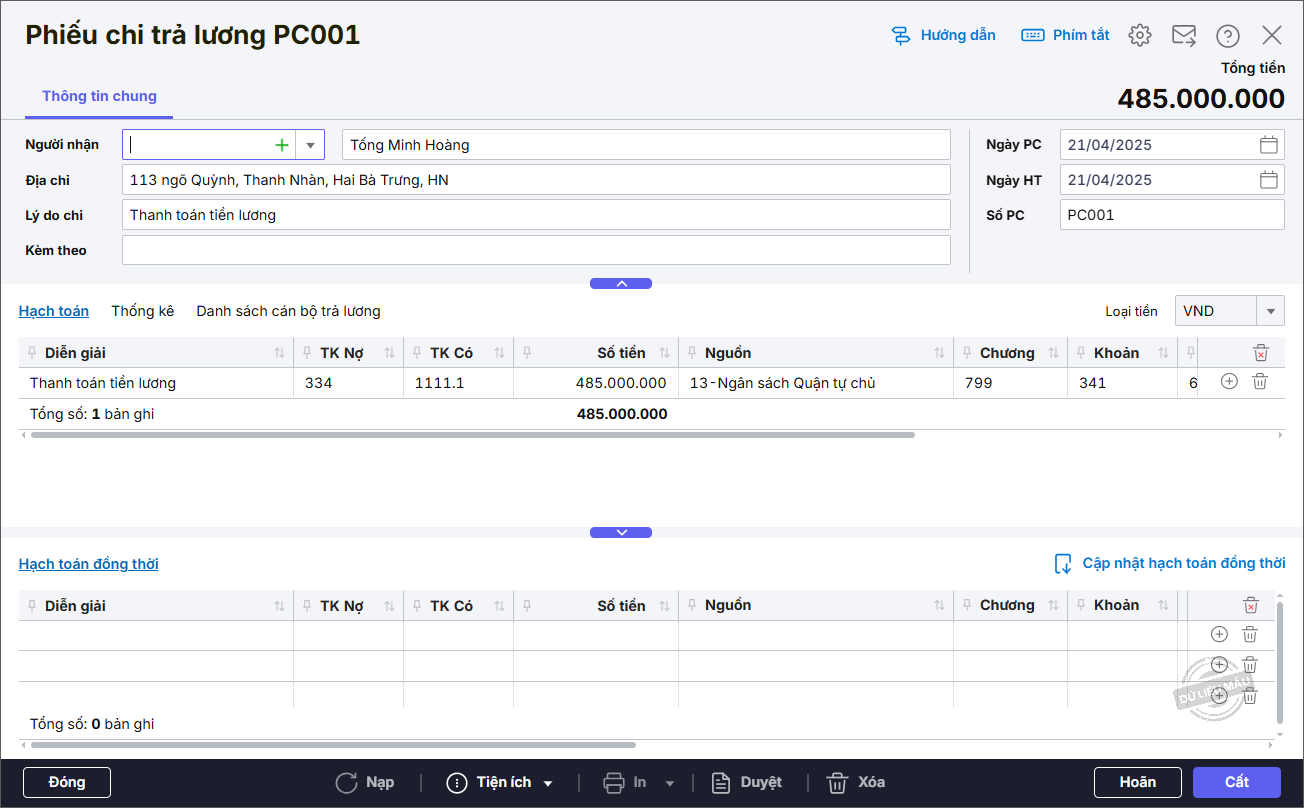
Task: Open the settings gear icon in header
Action: (1139, 36)
